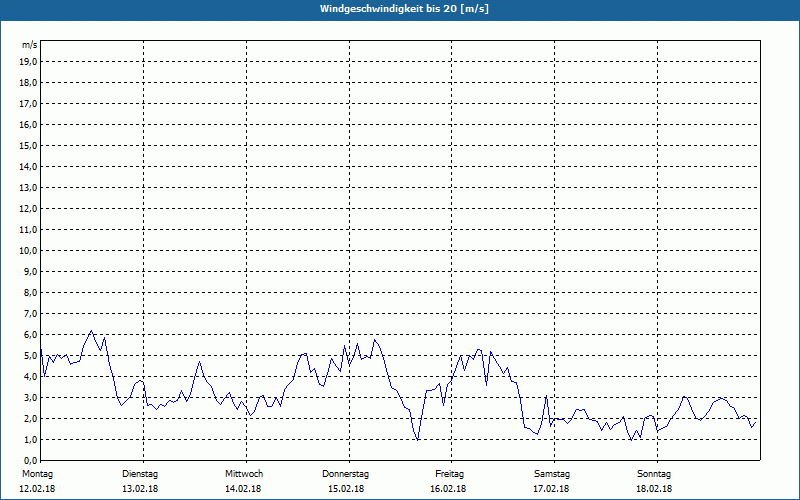Click the 'Samstag' day label

coord(552,474)
